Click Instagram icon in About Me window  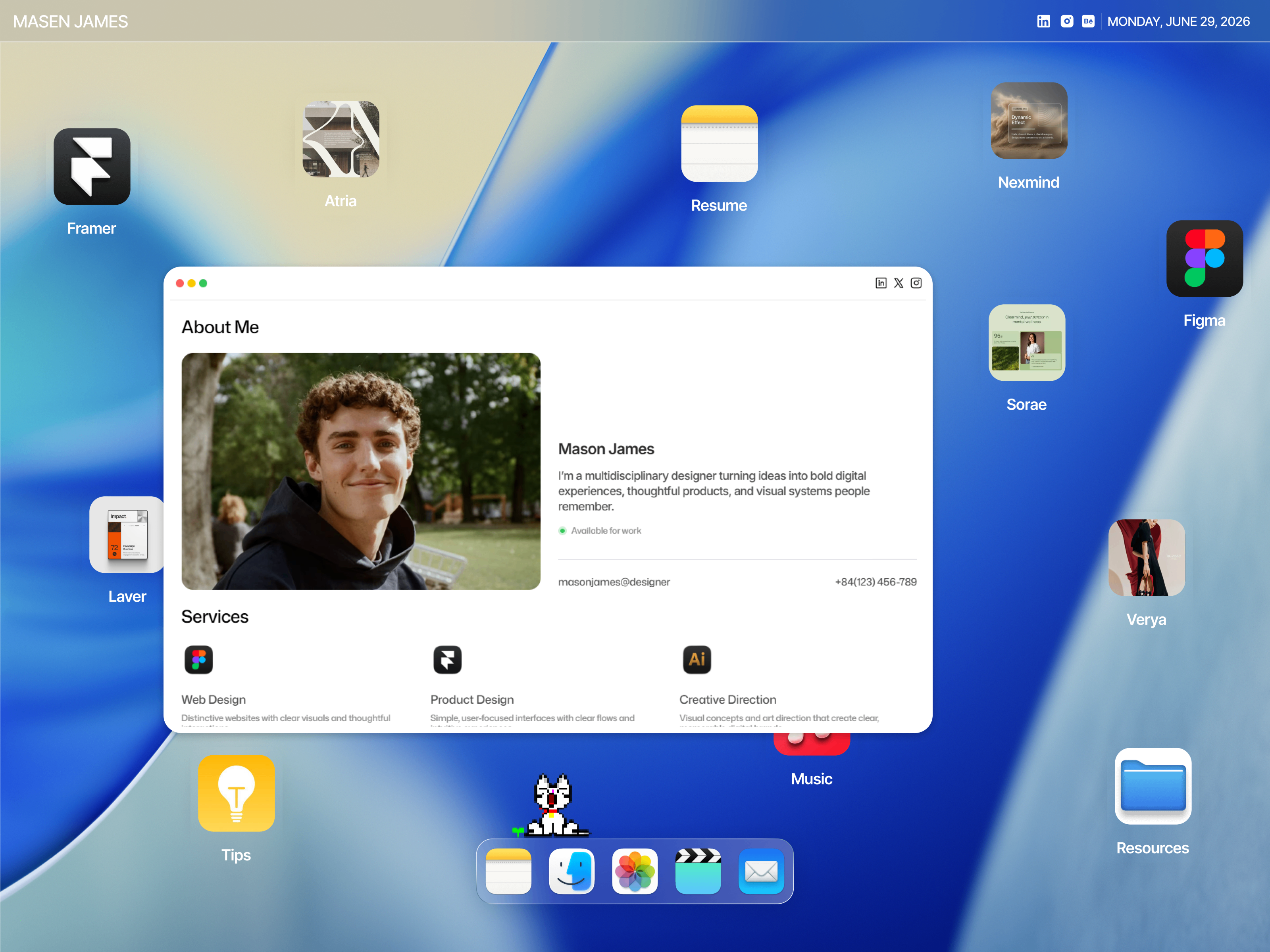click(916, 283)
